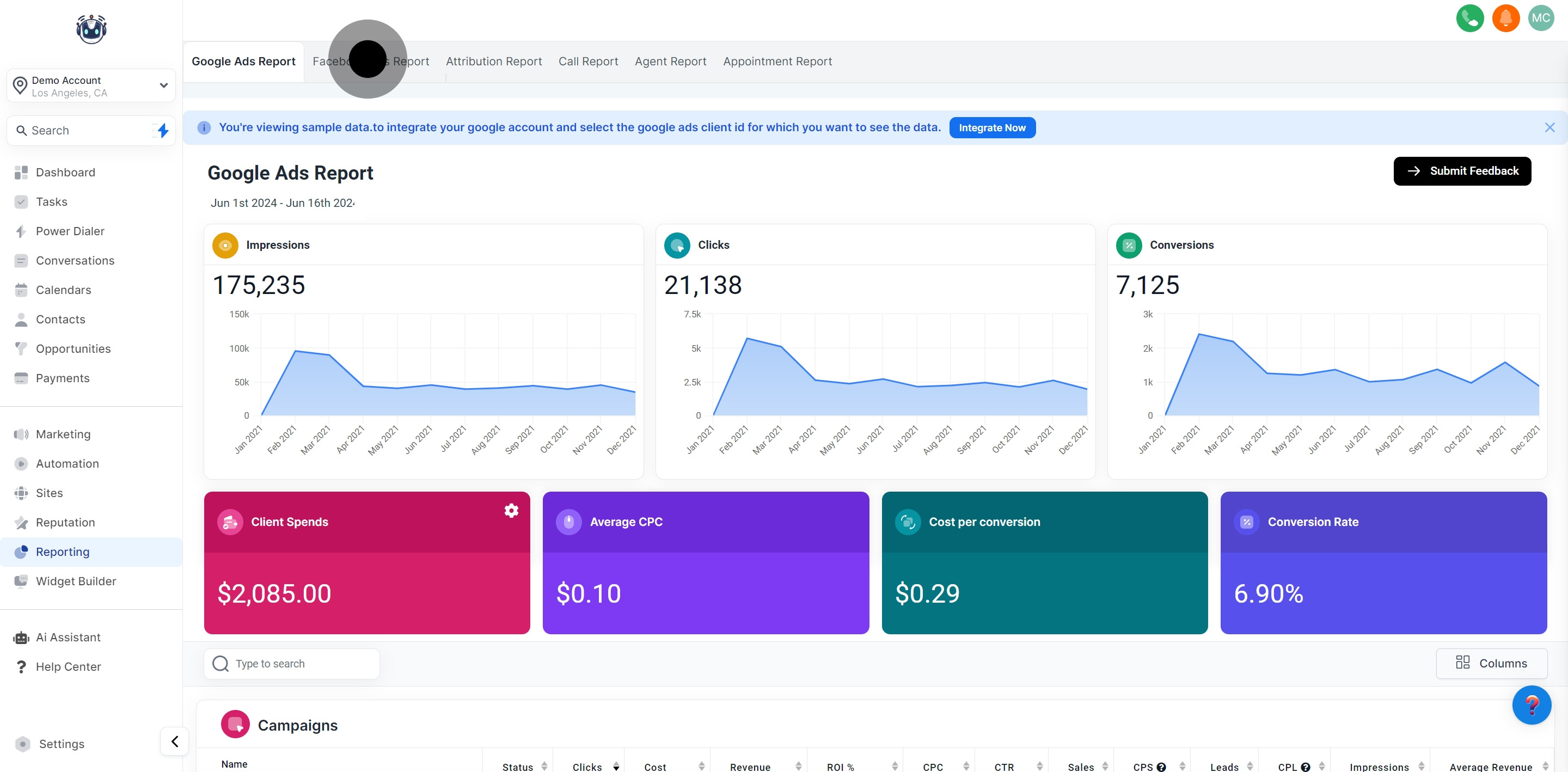Screen dimensions: 1568x772
Task: Select the Dashboard icon in sidebar
Action: (21, 172)
